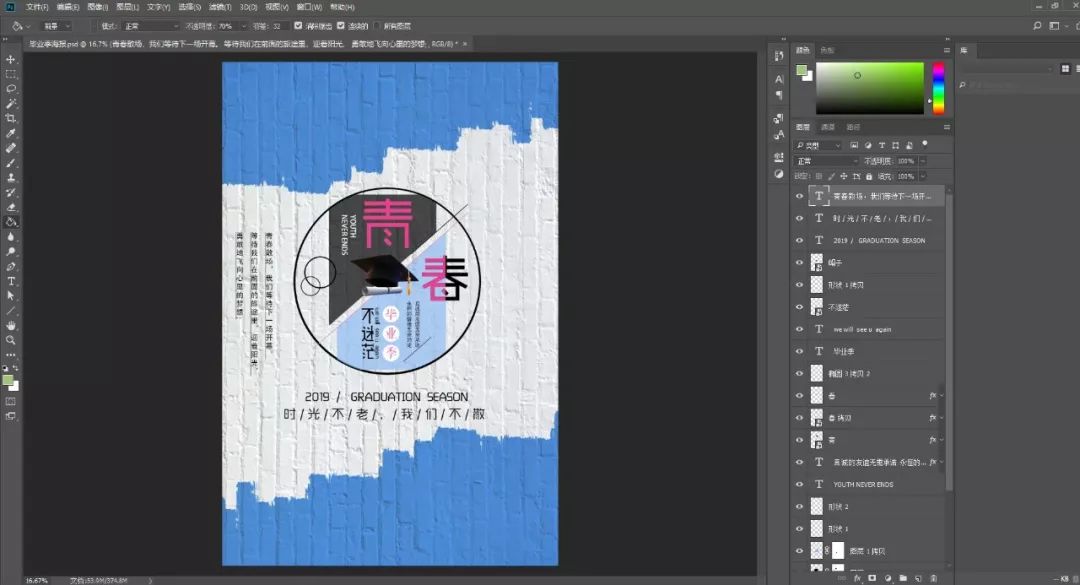Click the hue spectrum slider
The width and height of the screenshot is (1080, 585).
938,88
